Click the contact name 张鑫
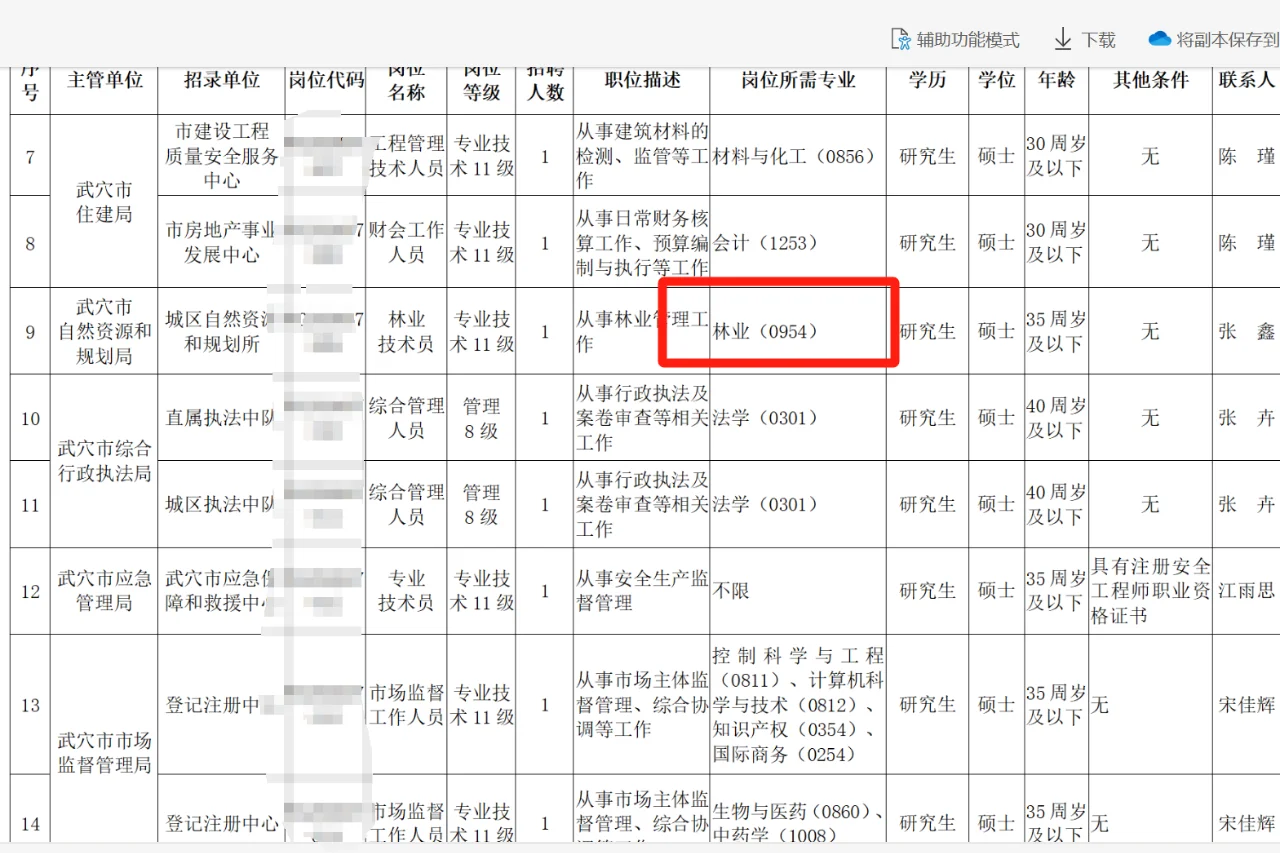Image resolution: width=1280 pixels, height=853 pixels. coord(1247,331)
